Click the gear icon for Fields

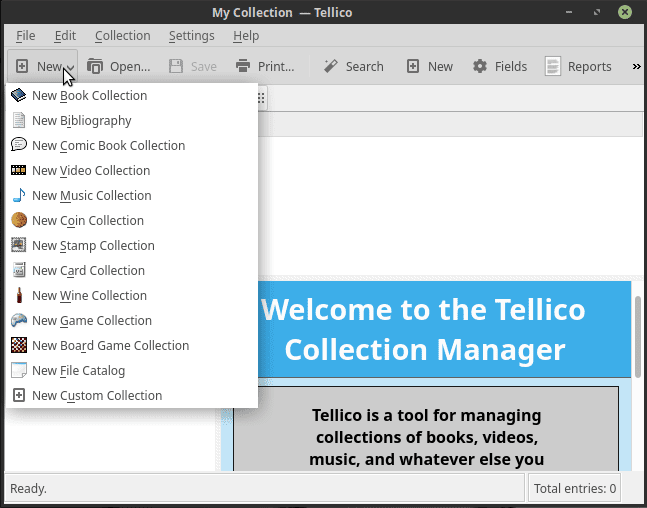[479, 66]
